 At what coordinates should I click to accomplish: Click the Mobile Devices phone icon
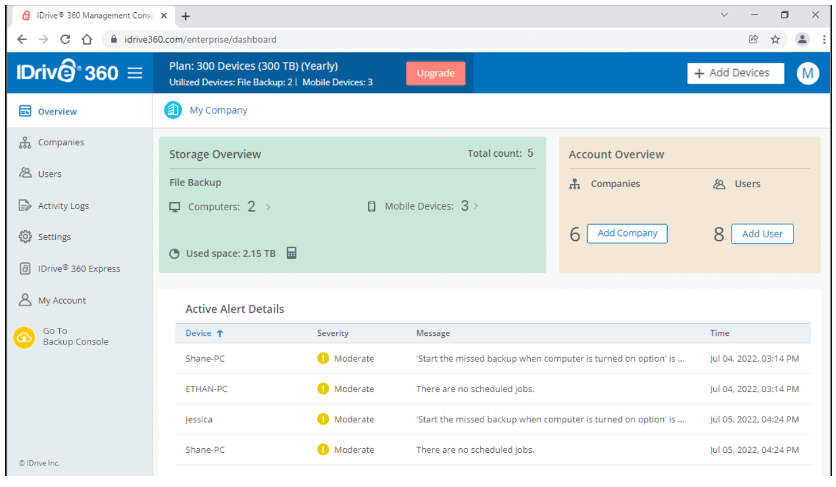[372, 206]
